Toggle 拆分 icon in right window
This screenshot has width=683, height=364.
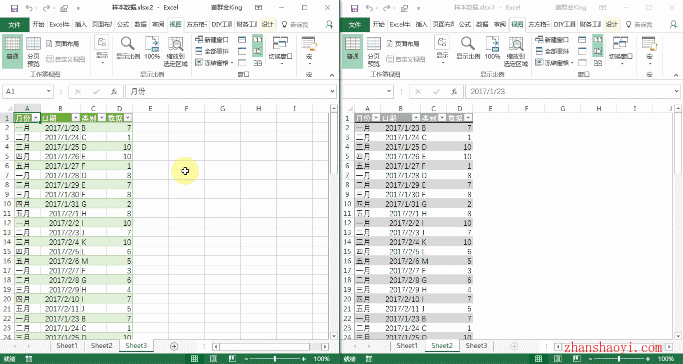tap(582, 40)
